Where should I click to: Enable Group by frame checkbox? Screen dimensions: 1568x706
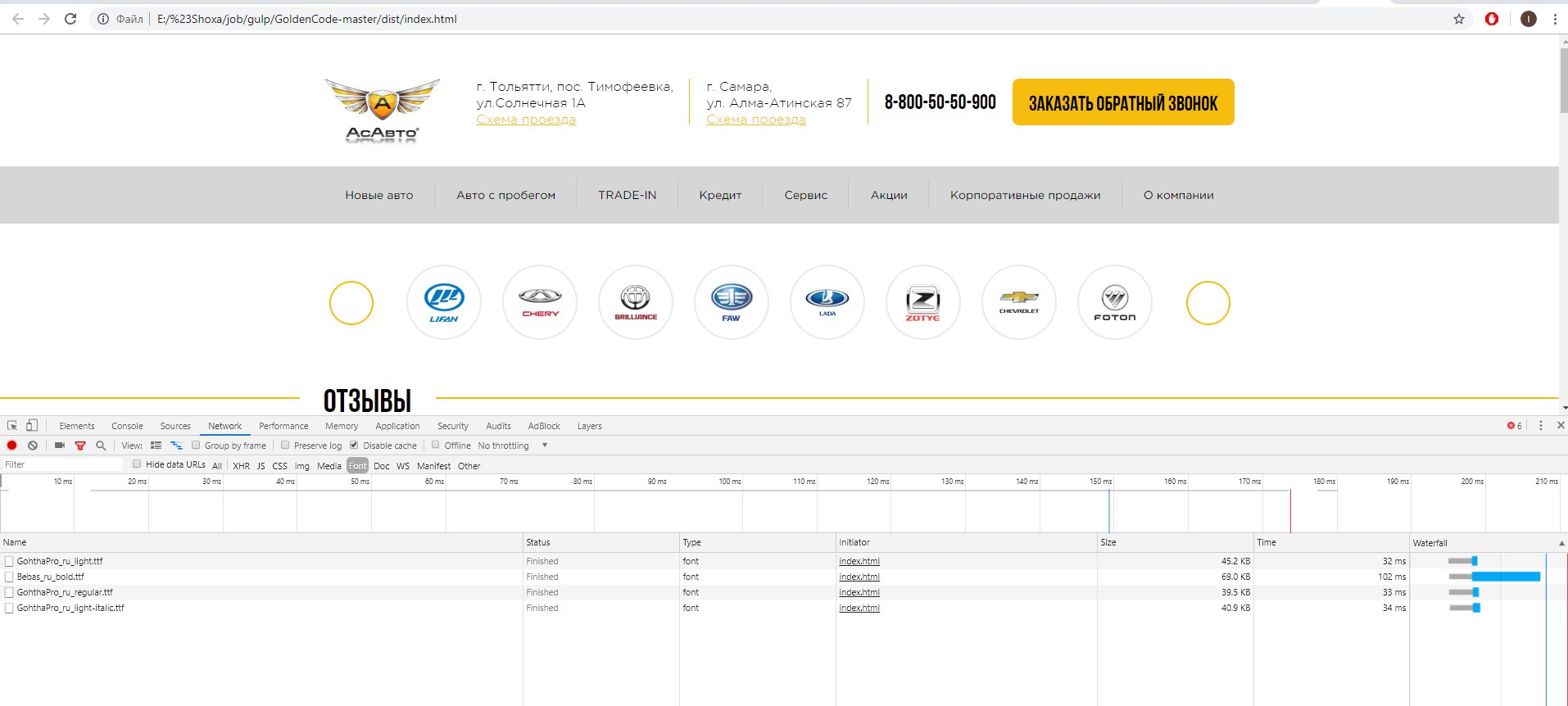click(196, 446)
